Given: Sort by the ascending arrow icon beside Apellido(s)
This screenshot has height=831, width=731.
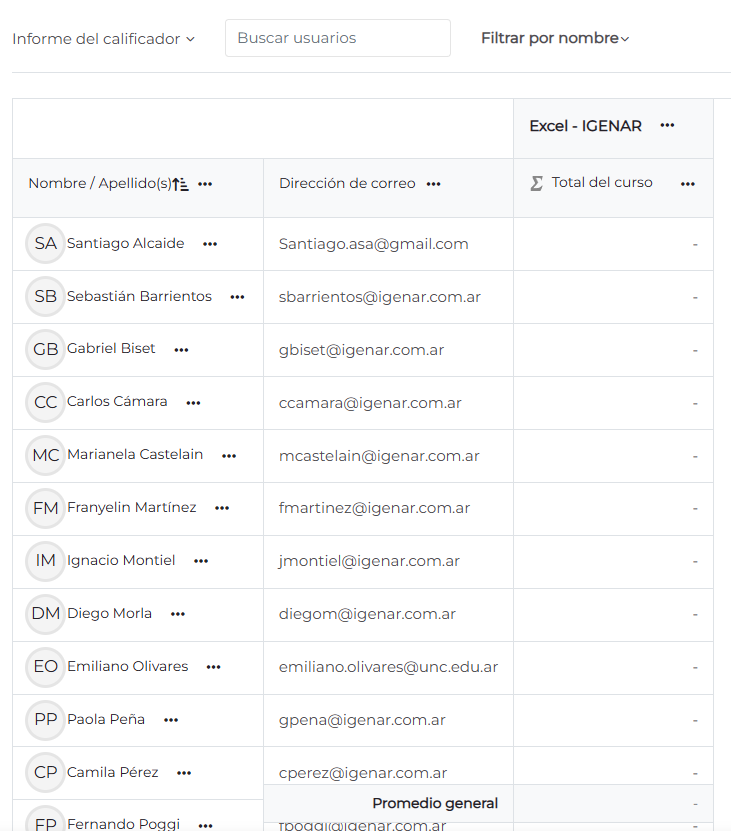Looking at the screenshot, I should point(180,184).
